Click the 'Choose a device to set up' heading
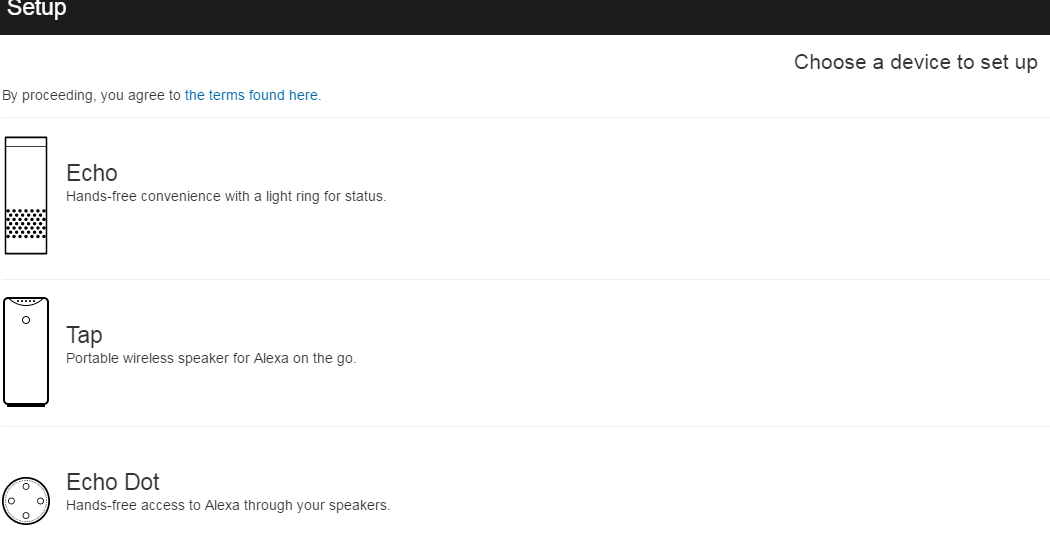This screenshot has height=539, width=1050. 915,62
